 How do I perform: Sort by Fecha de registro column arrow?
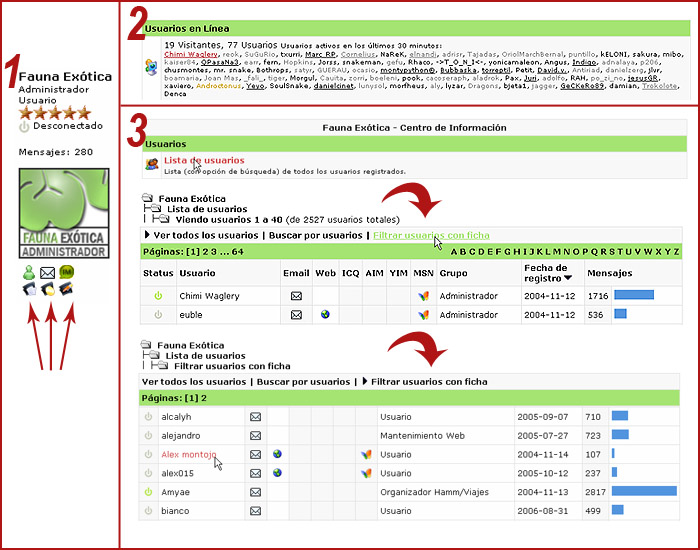(567, 278)
